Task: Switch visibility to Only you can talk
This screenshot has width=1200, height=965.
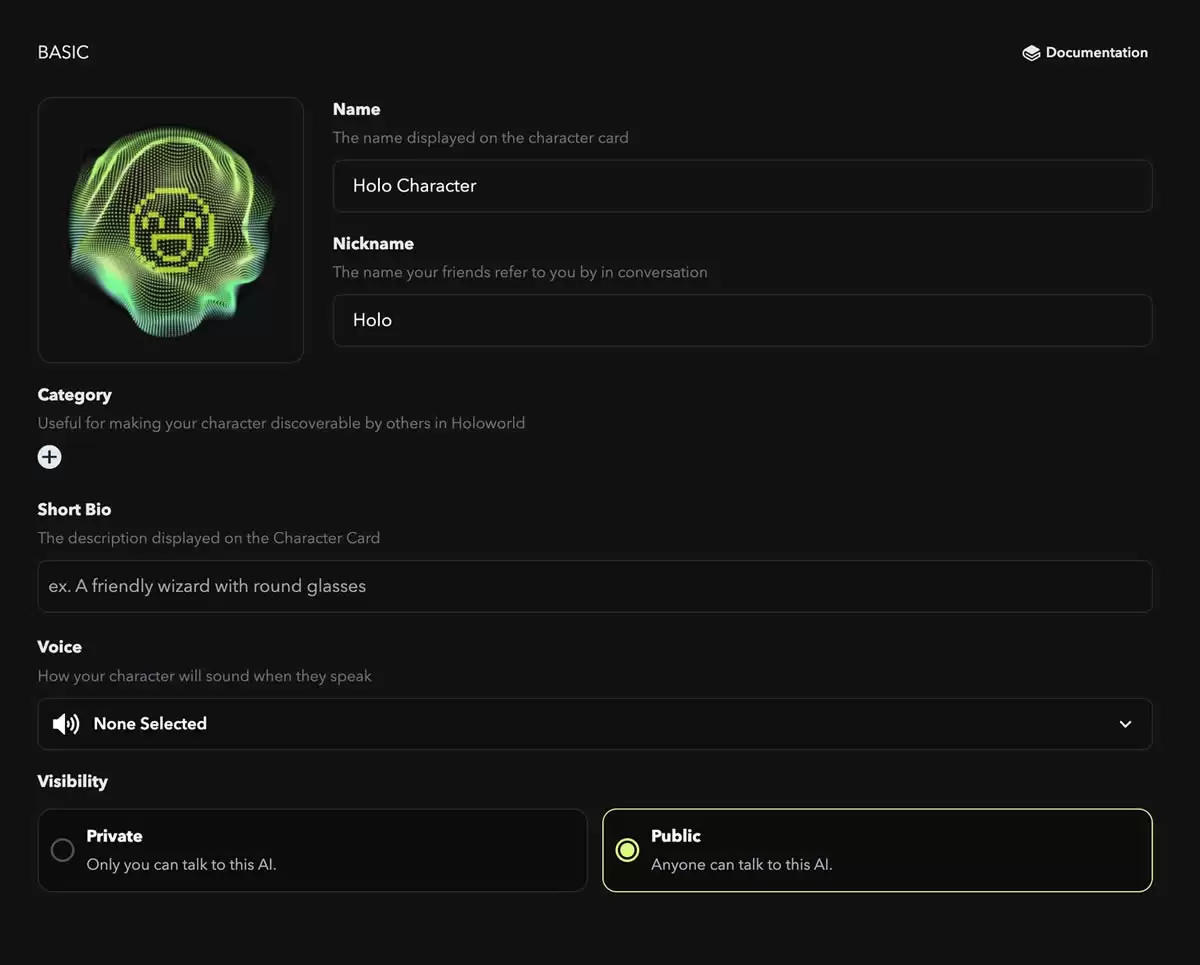Action: click(x=313, y=850)
